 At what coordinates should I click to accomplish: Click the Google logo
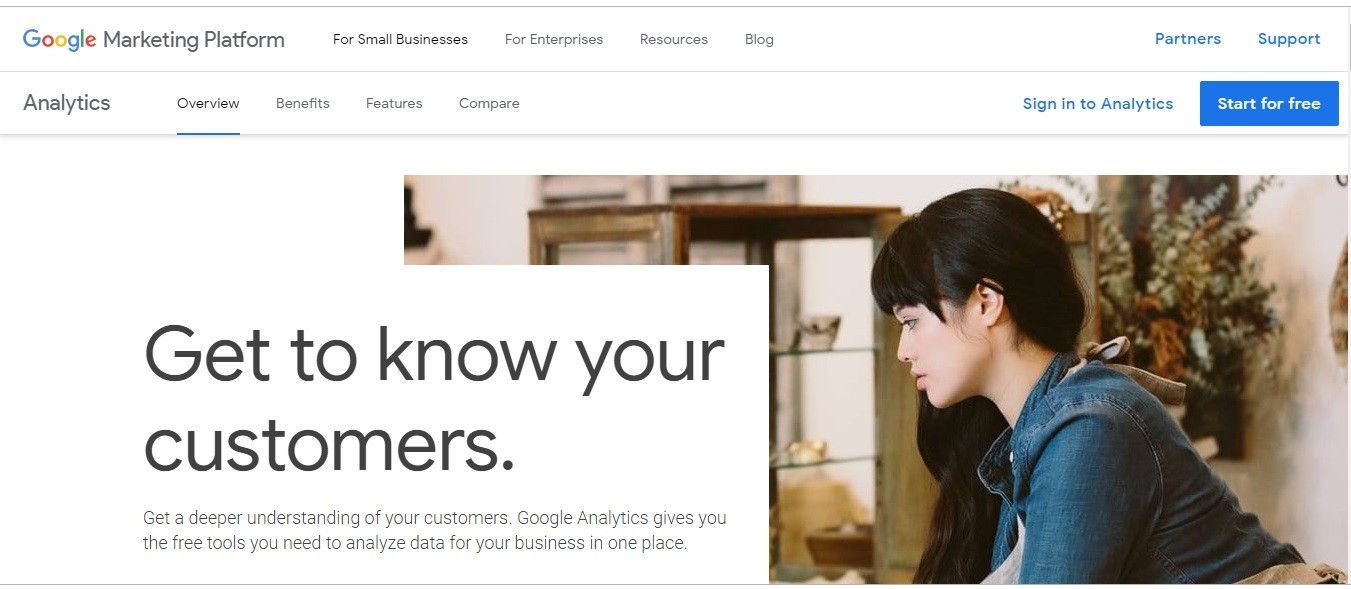(60, 40)
